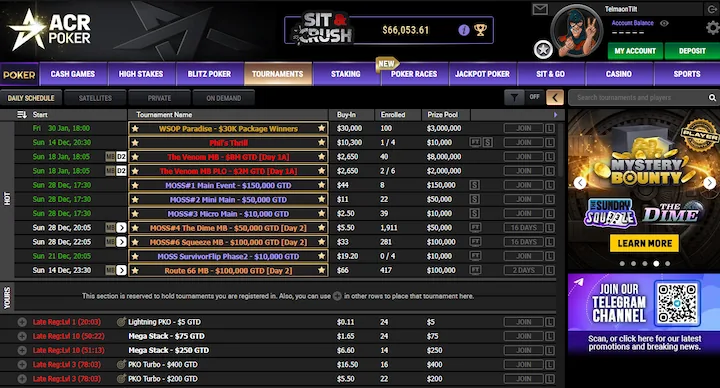Click the logout icon beside TelmaonTilt

tap(711, 9)
